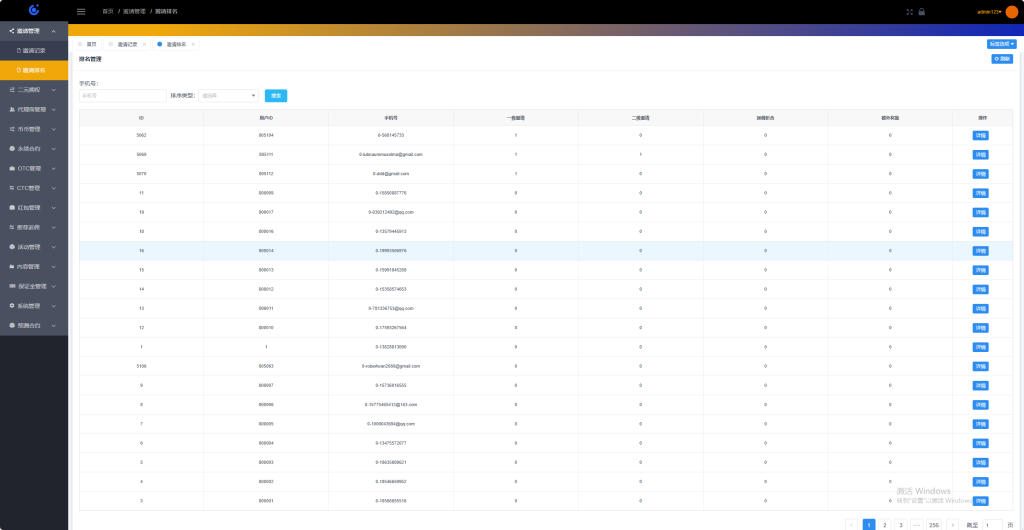
Task: Click the hamburger menu collapse icon
Action: (81, 11)
